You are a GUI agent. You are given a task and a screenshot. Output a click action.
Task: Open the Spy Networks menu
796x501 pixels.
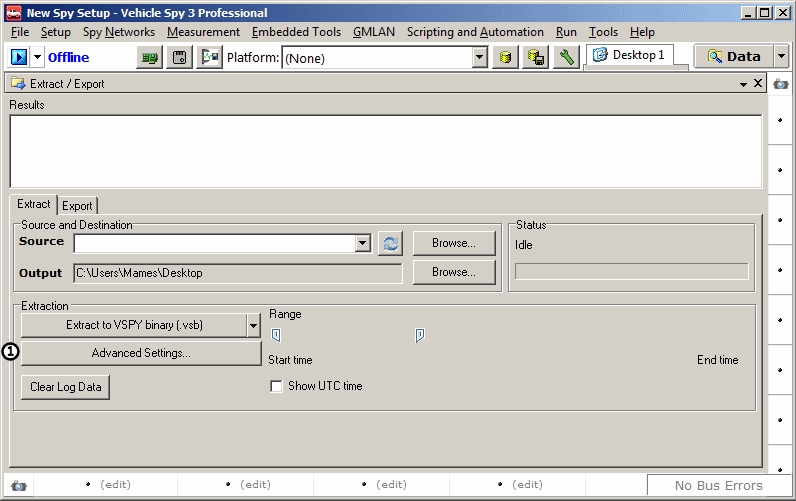[x=119, y=32]
